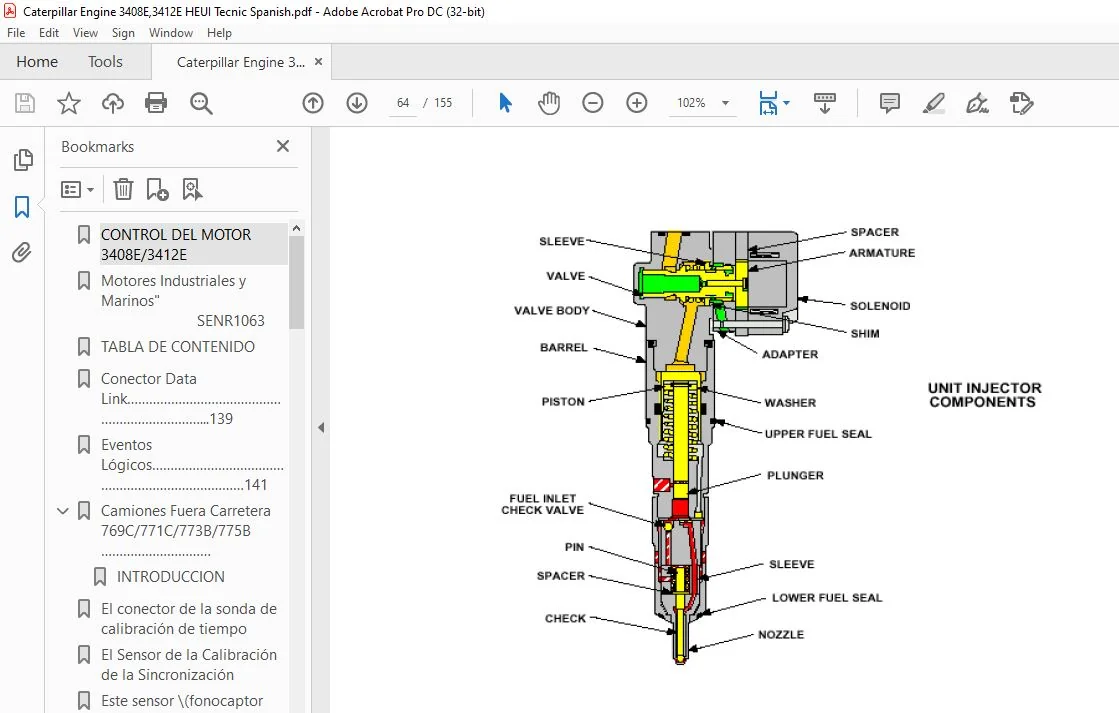
Task: Click the UNIT INJECTOR COMPONENTS heading text
Action: click(984, 395)
